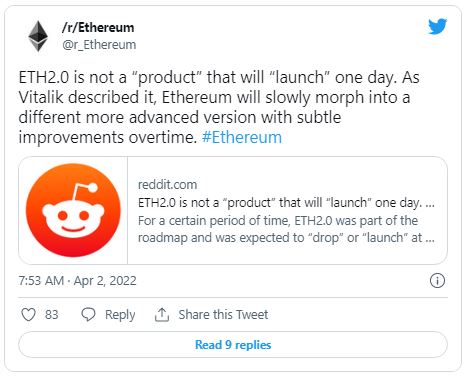The height and width of the screenshot is (377, 466).
Task: Select Share this Tweet
Action: [223, 315]
